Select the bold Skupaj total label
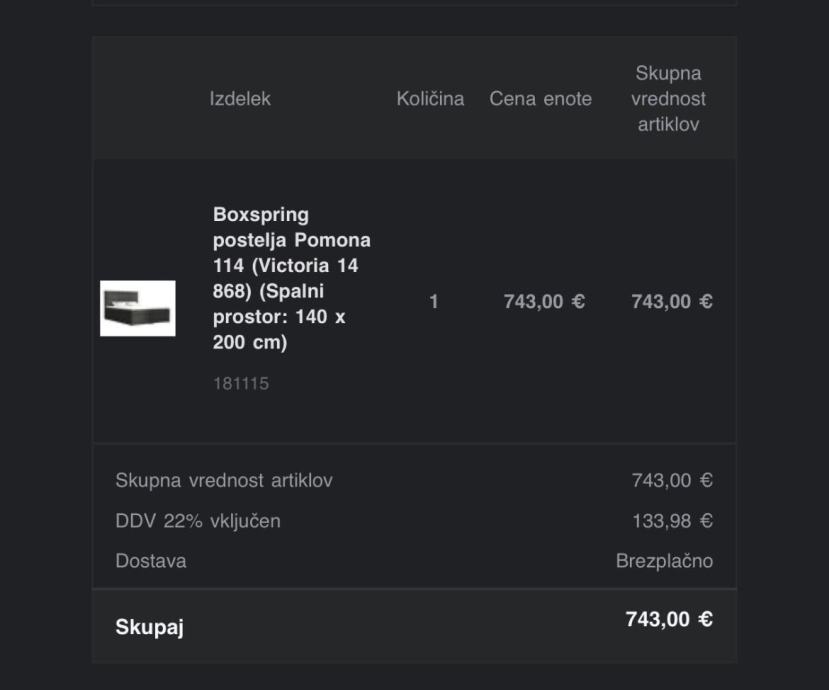The height and width of the screenshot is (690, 829). tap(149, 628)
